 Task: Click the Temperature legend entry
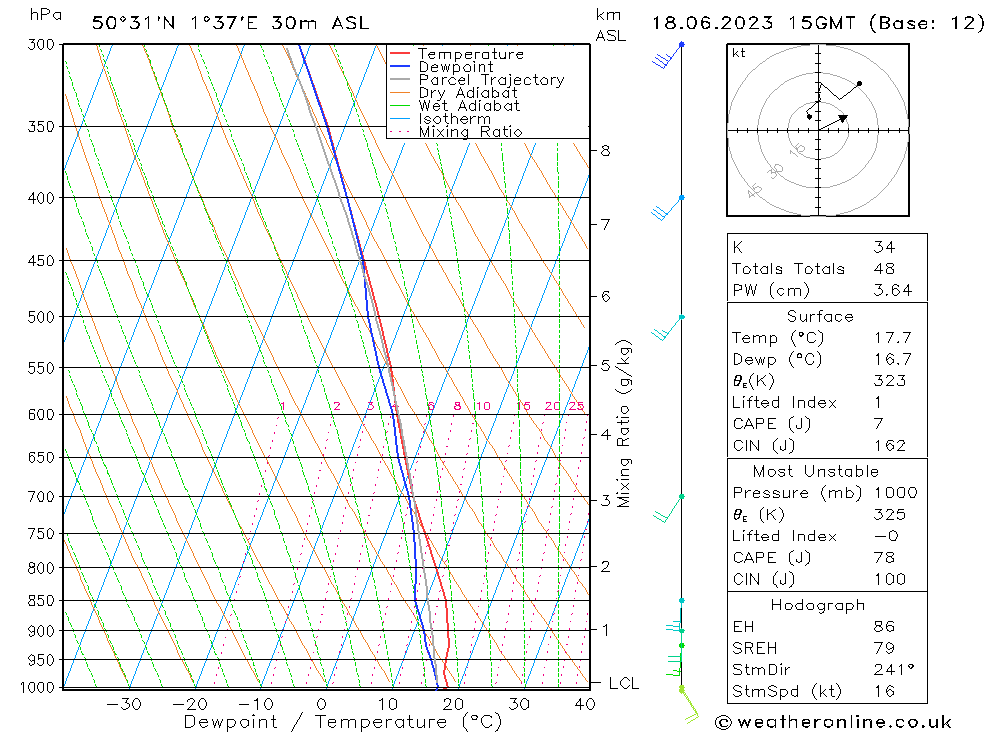click(457, 54)
